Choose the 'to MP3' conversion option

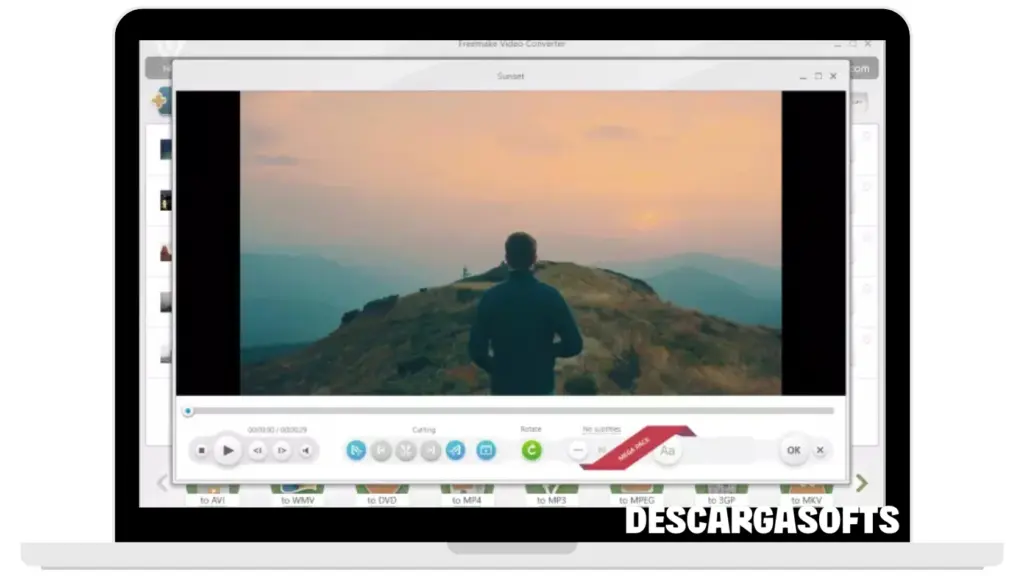pyautogui.click(x=550, y=498)
